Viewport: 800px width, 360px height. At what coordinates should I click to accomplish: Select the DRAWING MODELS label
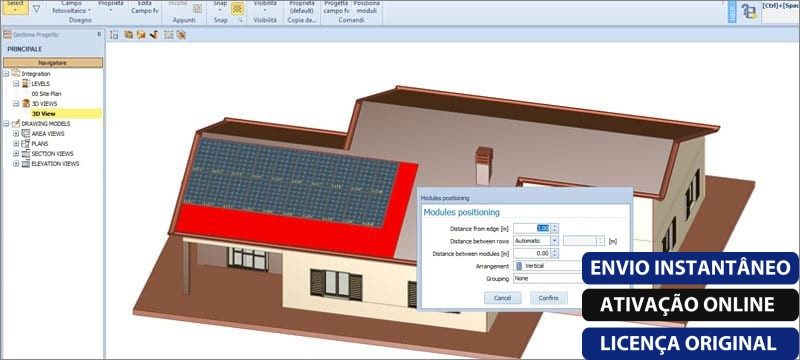pos(46,124)
